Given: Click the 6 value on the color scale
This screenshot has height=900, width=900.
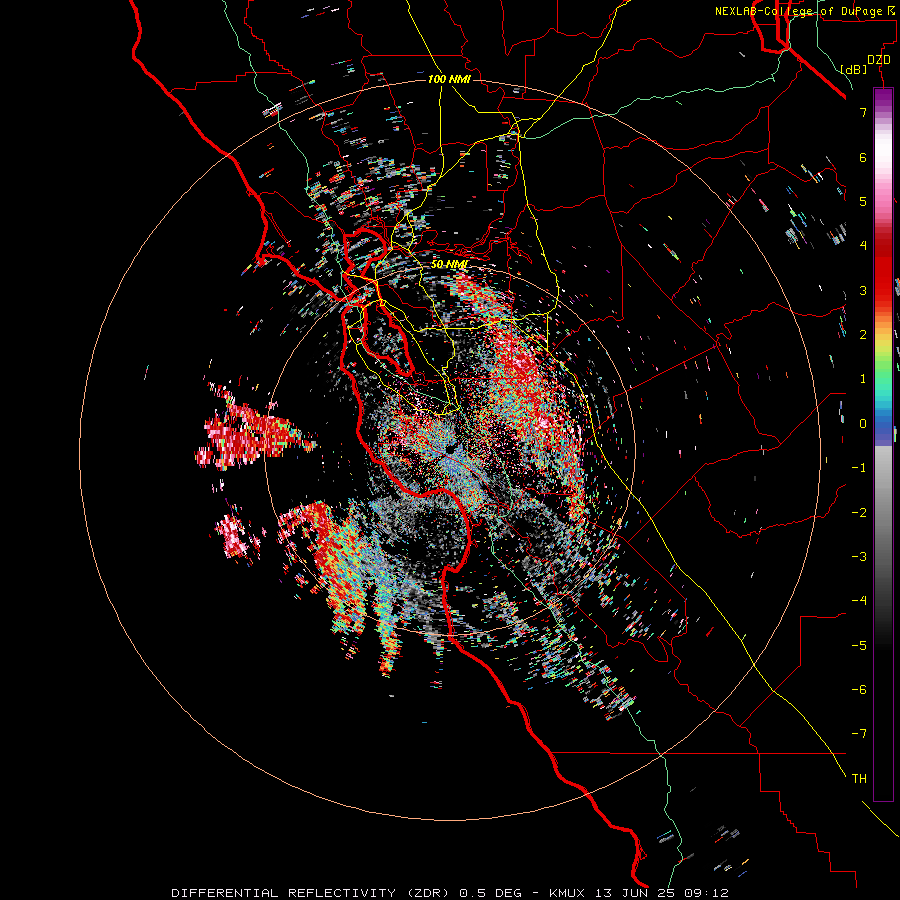Looking at the screenshot, I should [x=863, y=157].
